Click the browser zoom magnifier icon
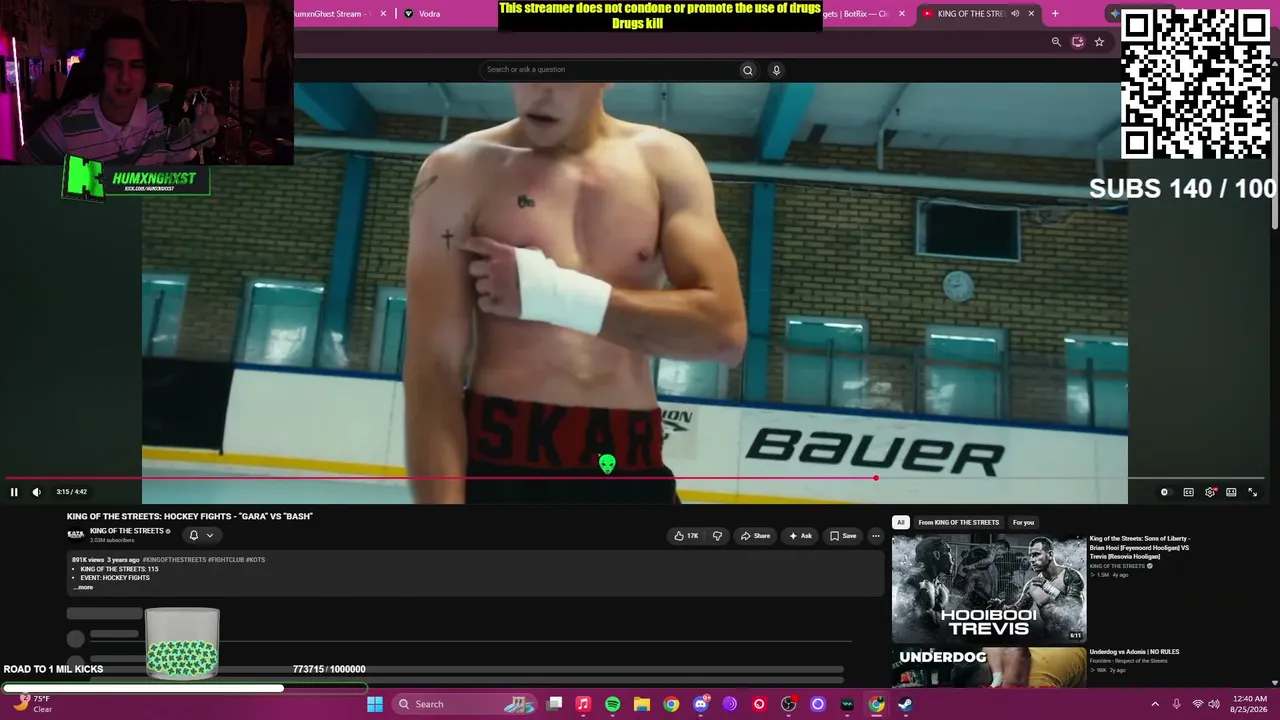Screen dimensions: 1280x720 coord(1056,42)
